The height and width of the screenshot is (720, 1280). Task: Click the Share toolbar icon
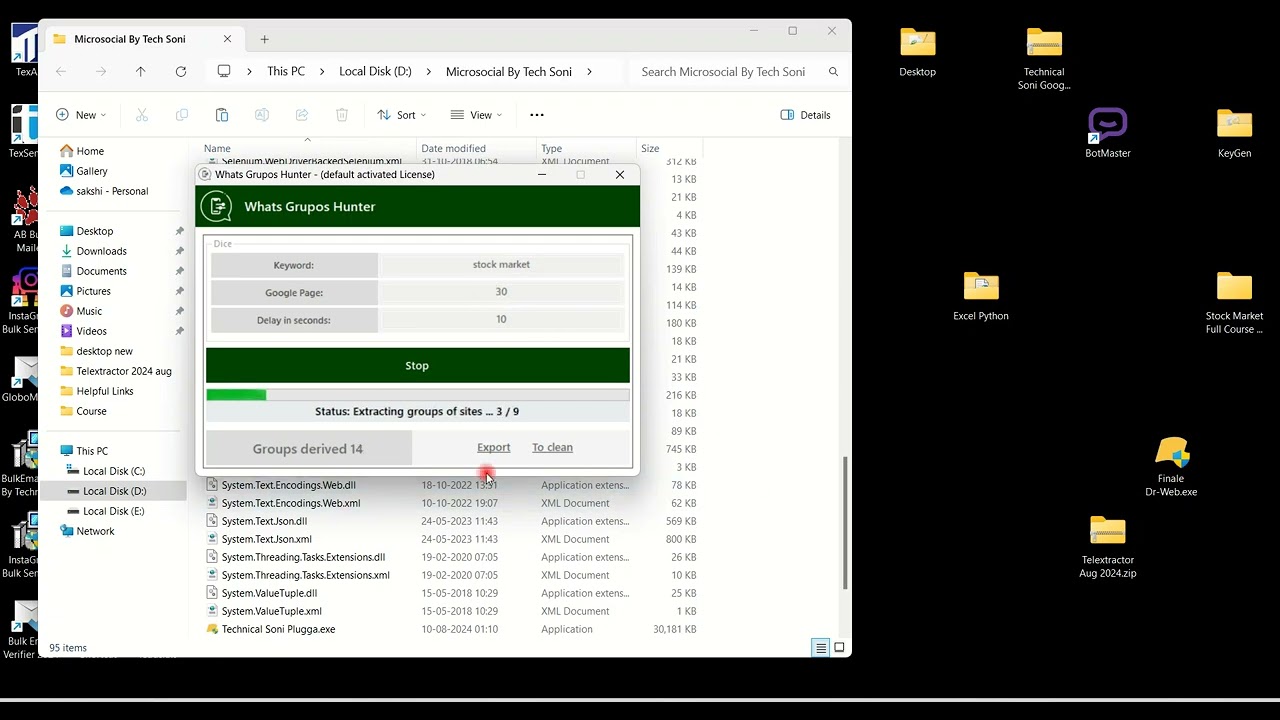tap(302, 115)
